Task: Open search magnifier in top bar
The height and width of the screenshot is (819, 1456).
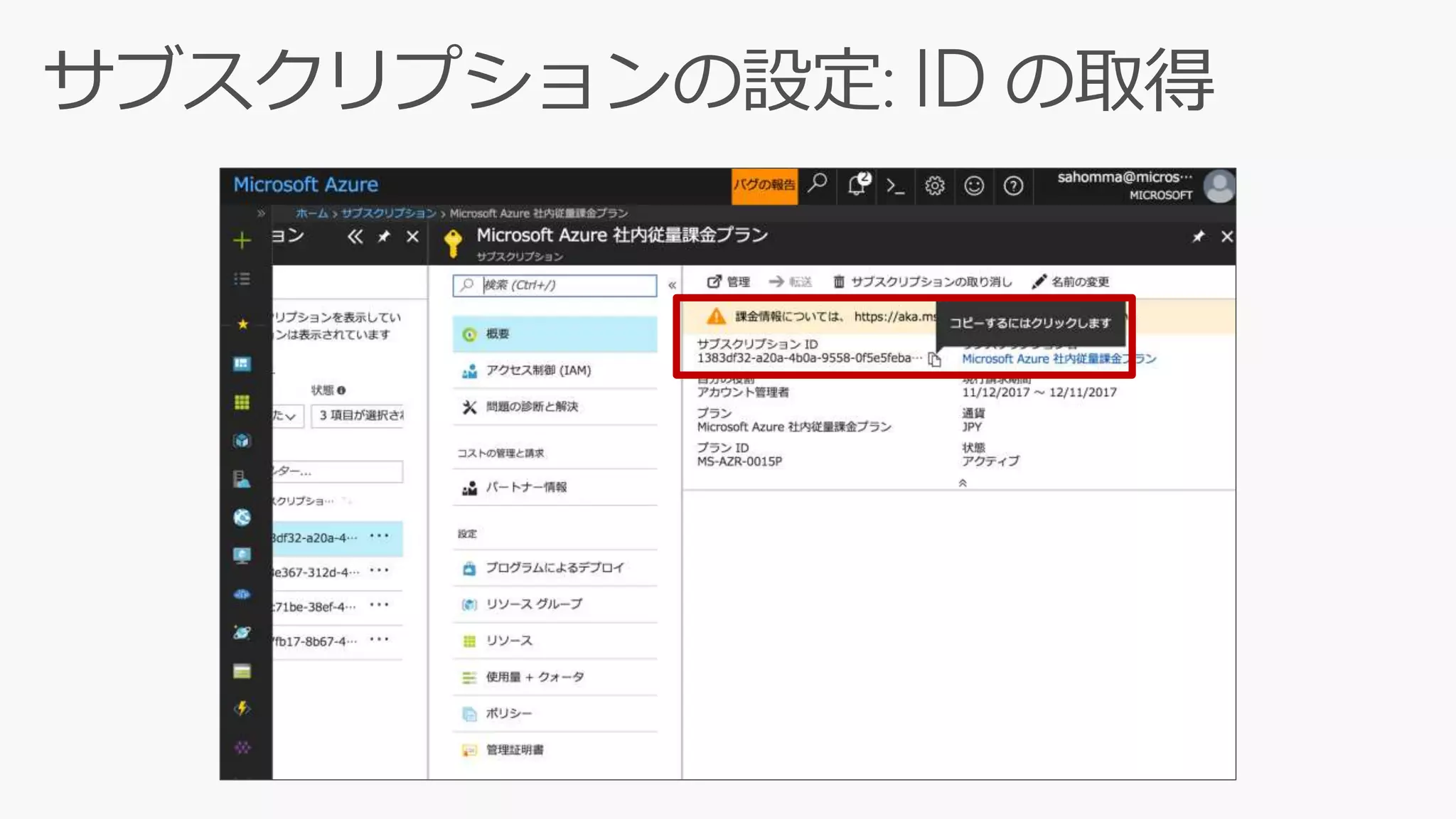Action: coord(818,183)
